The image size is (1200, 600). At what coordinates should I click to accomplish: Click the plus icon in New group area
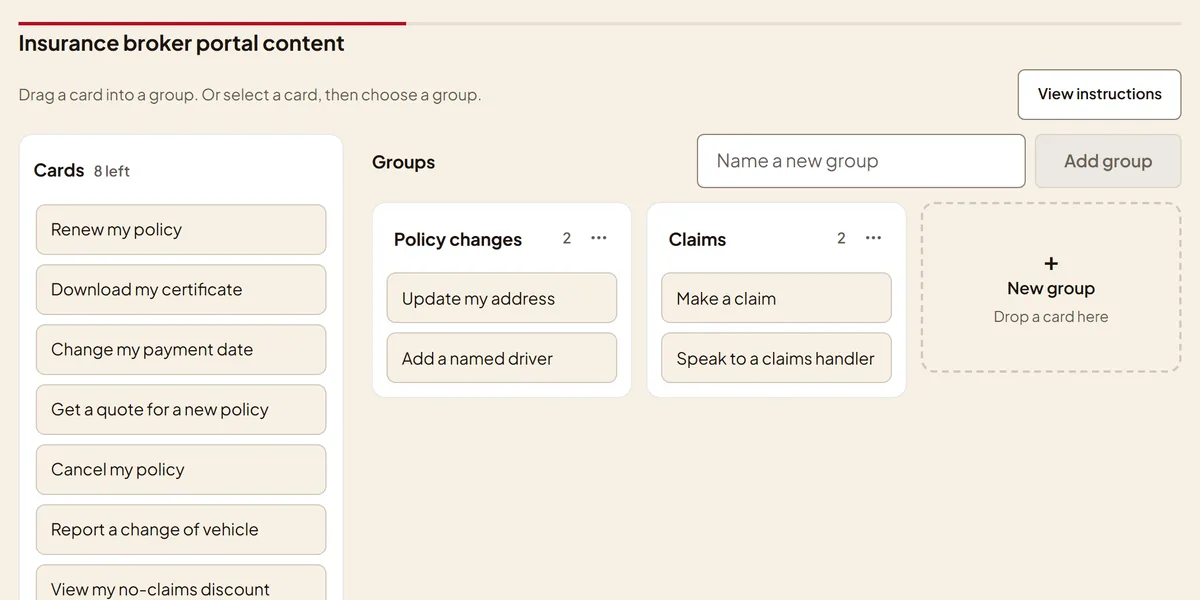point(1051,264)
